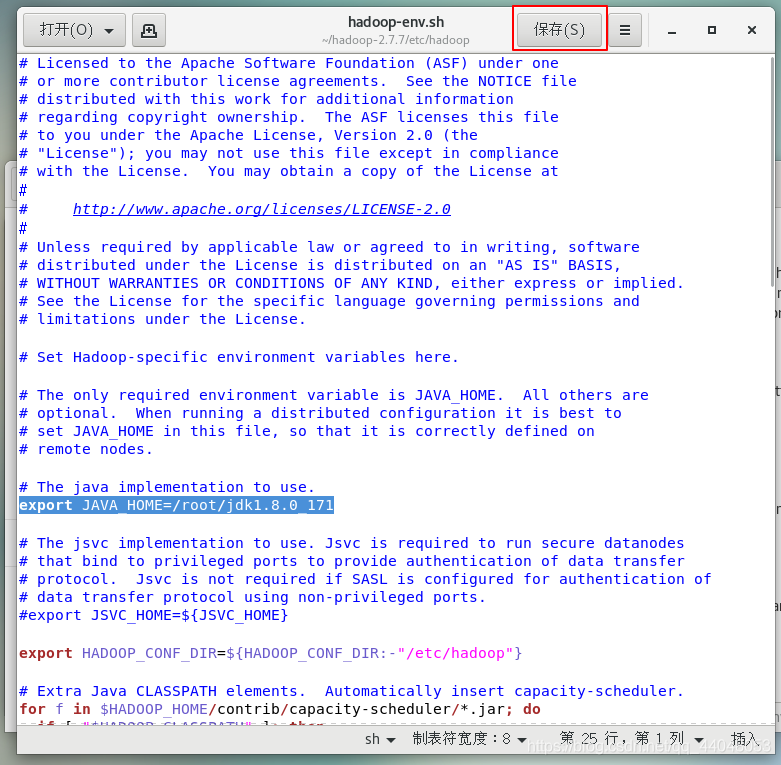The image size is (781, 765).
Task: Click the '# remote nodes.' comment line
Action: (x=86, y=449)
